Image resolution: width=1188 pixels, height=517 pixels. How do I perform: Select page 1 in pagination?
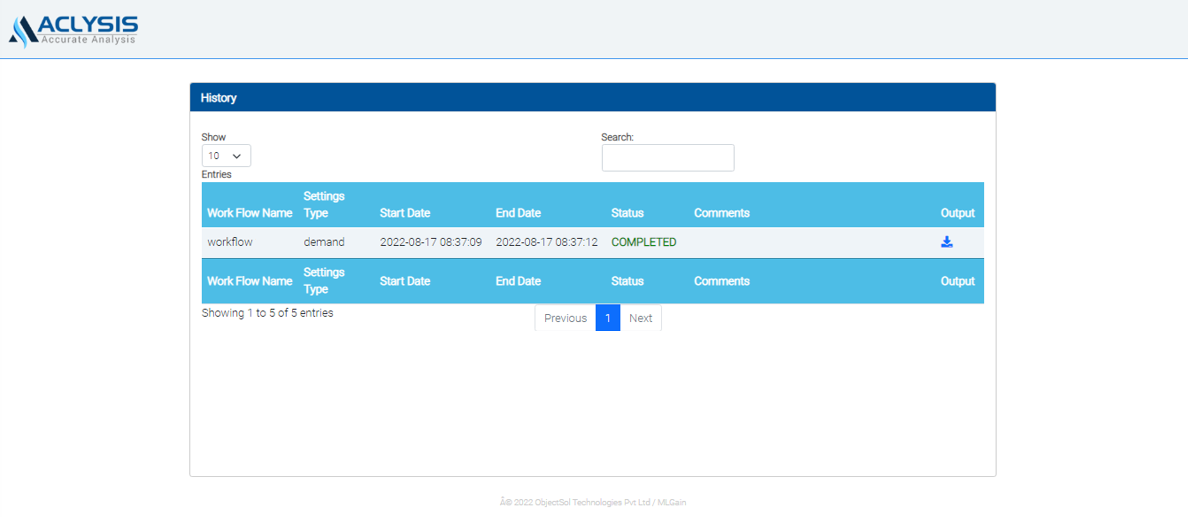click(x=607, y=318)
